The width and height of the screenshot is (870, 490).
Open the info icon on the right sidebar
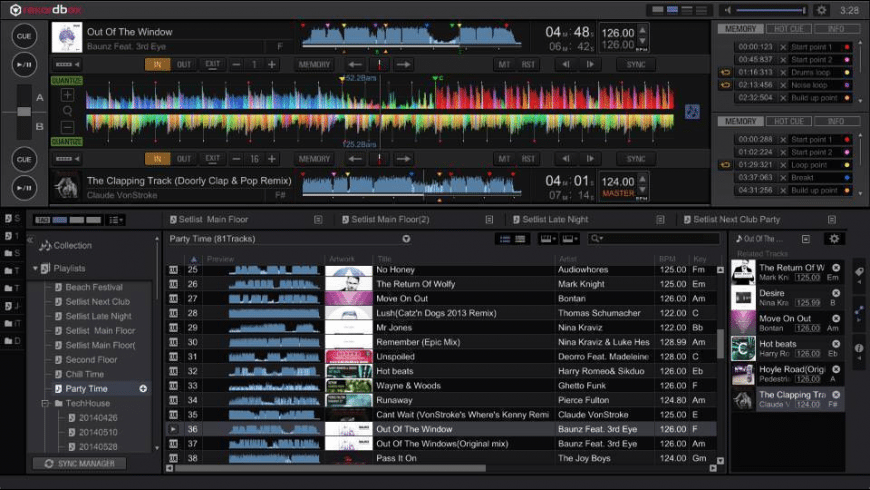pos(859,349)
